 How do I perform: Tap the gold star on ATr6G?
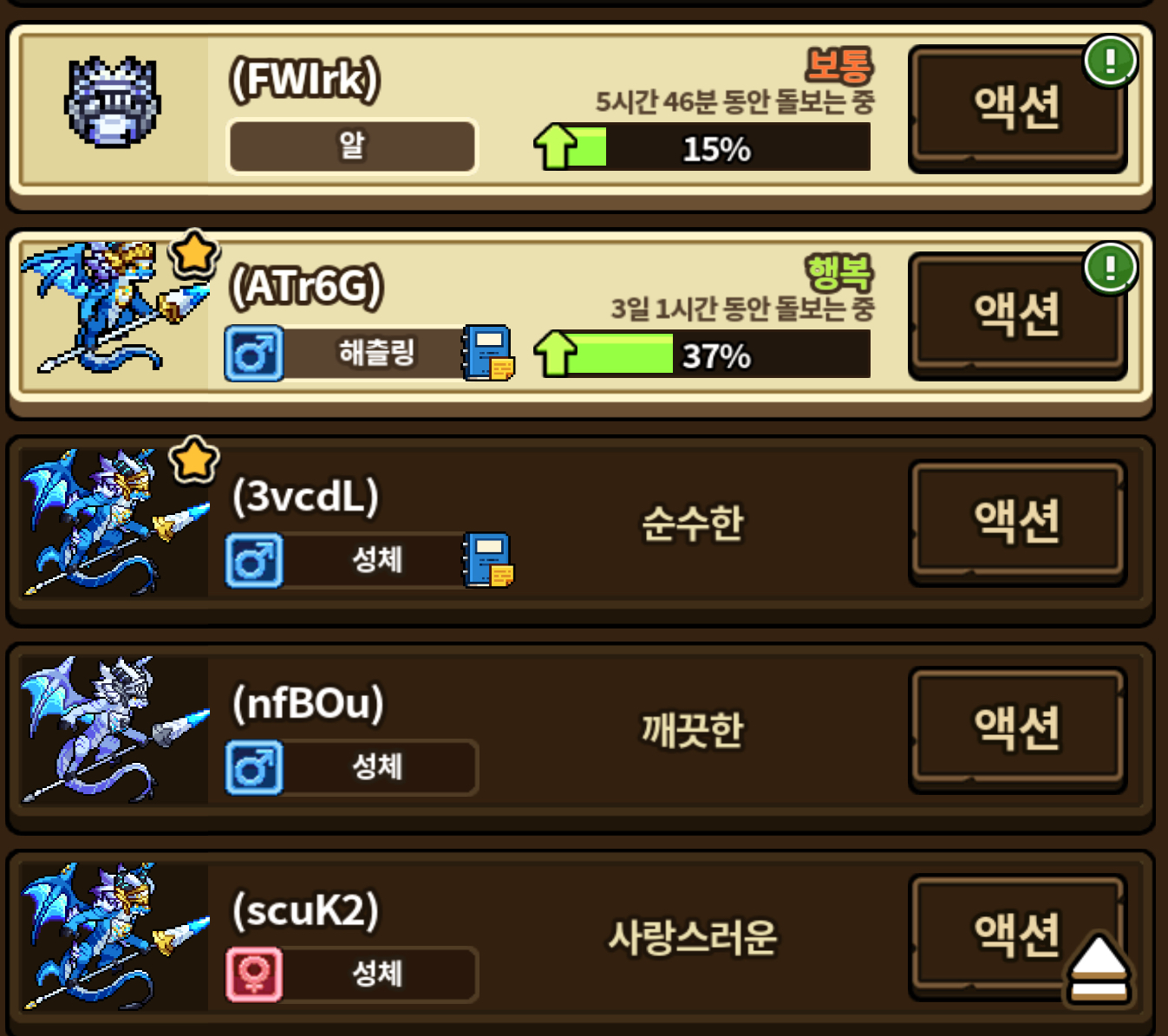coord(193,254)
